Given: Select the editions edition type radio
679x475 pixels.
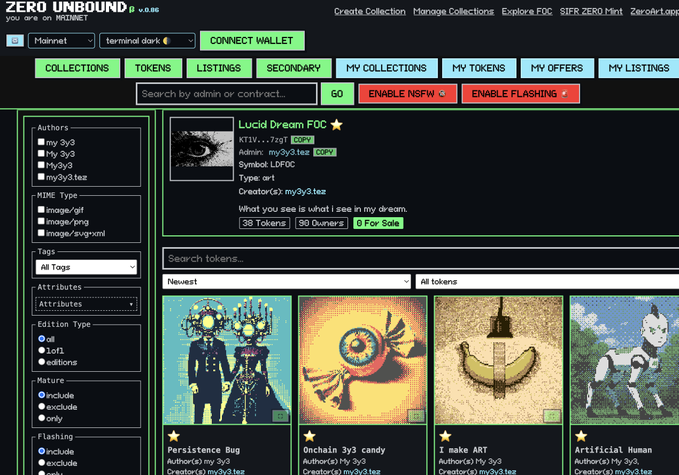Looking at the screenshot, I should coord(42,362).
